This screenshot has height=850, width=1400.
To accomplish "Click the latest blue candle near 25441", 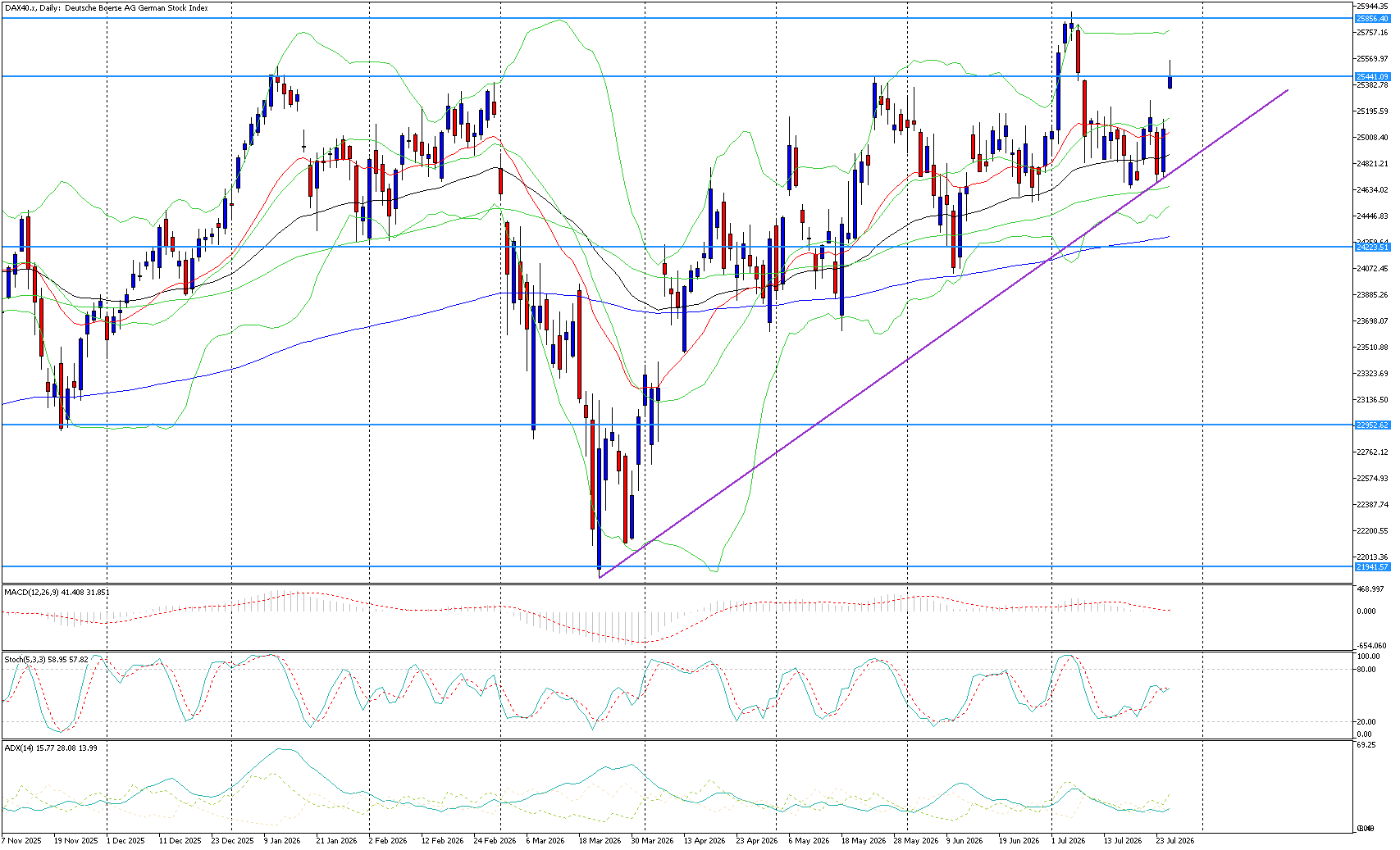I will coord(1170,81).
